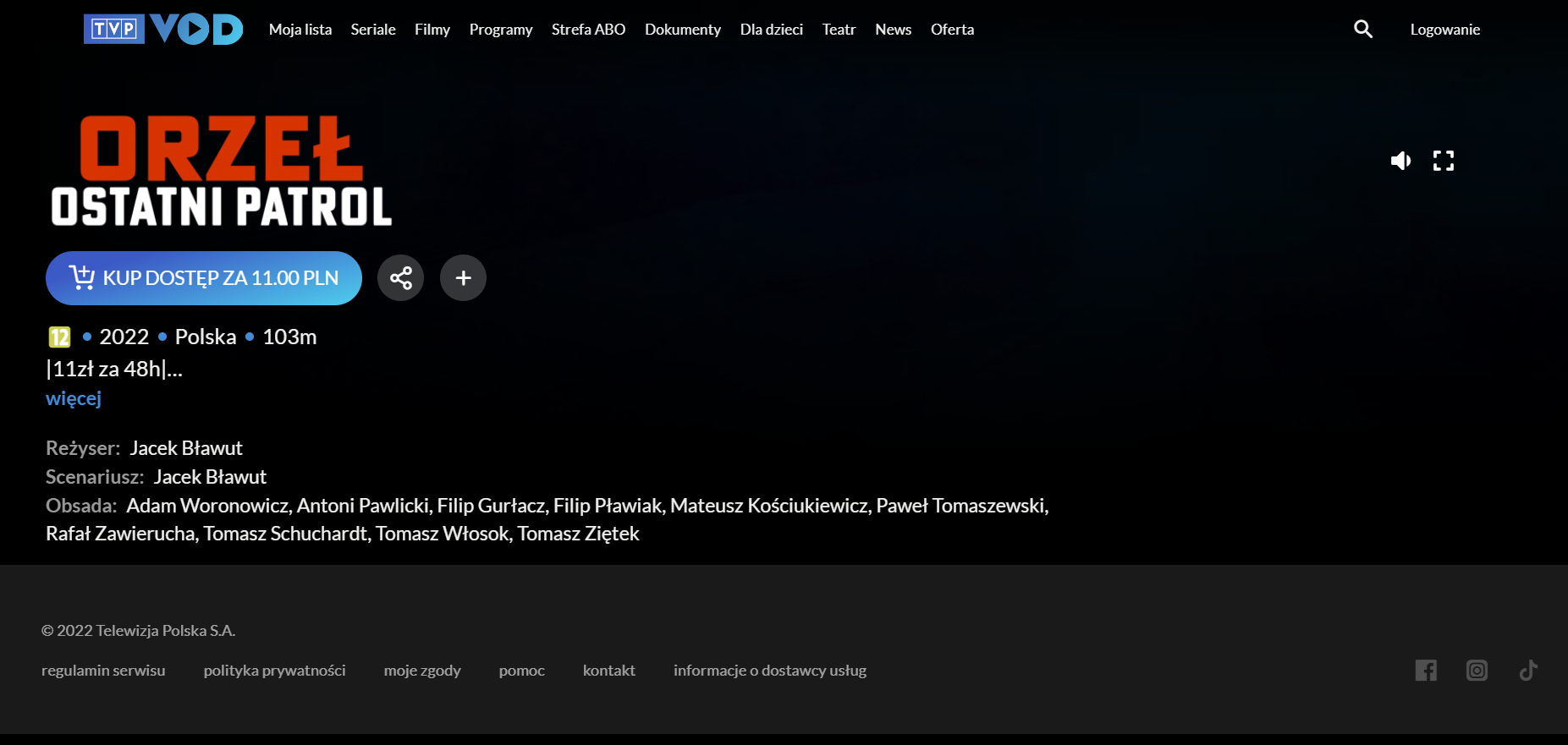
Task: Open the search magnifier icon
Action: click(x=1362, y=30)
